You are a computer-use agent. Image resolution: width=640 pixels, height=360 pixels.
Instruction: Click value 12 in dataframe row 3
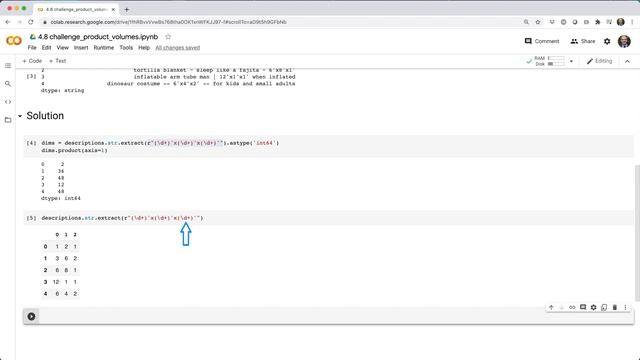pos(56,282)
